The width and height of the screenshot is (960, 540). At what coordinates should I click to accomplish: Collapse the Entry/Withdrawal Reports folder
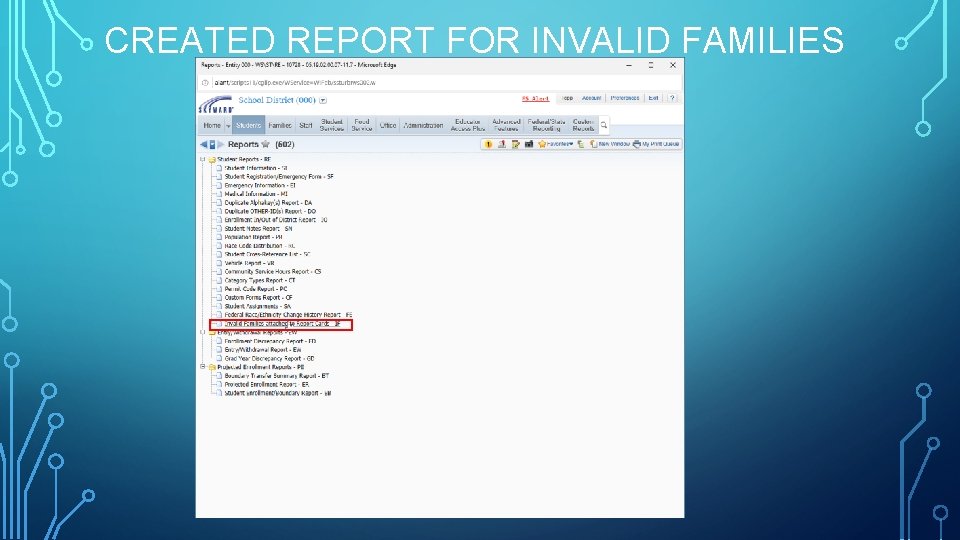pyautogui.click(x=203, y=332)
